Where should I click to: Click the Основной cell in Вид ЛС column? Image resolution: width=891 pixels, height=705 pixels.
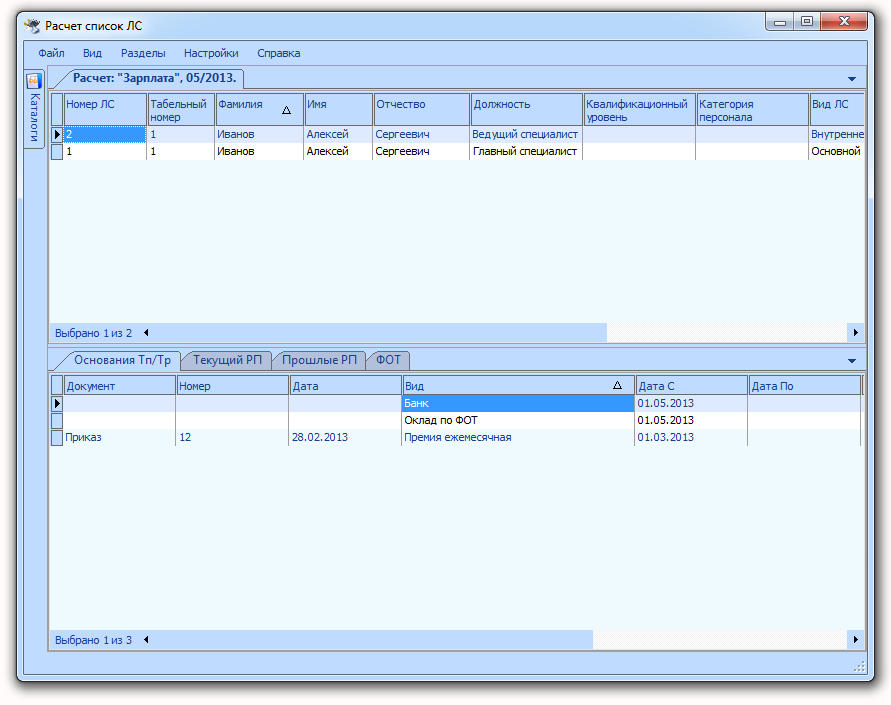[x=836, y=152]
